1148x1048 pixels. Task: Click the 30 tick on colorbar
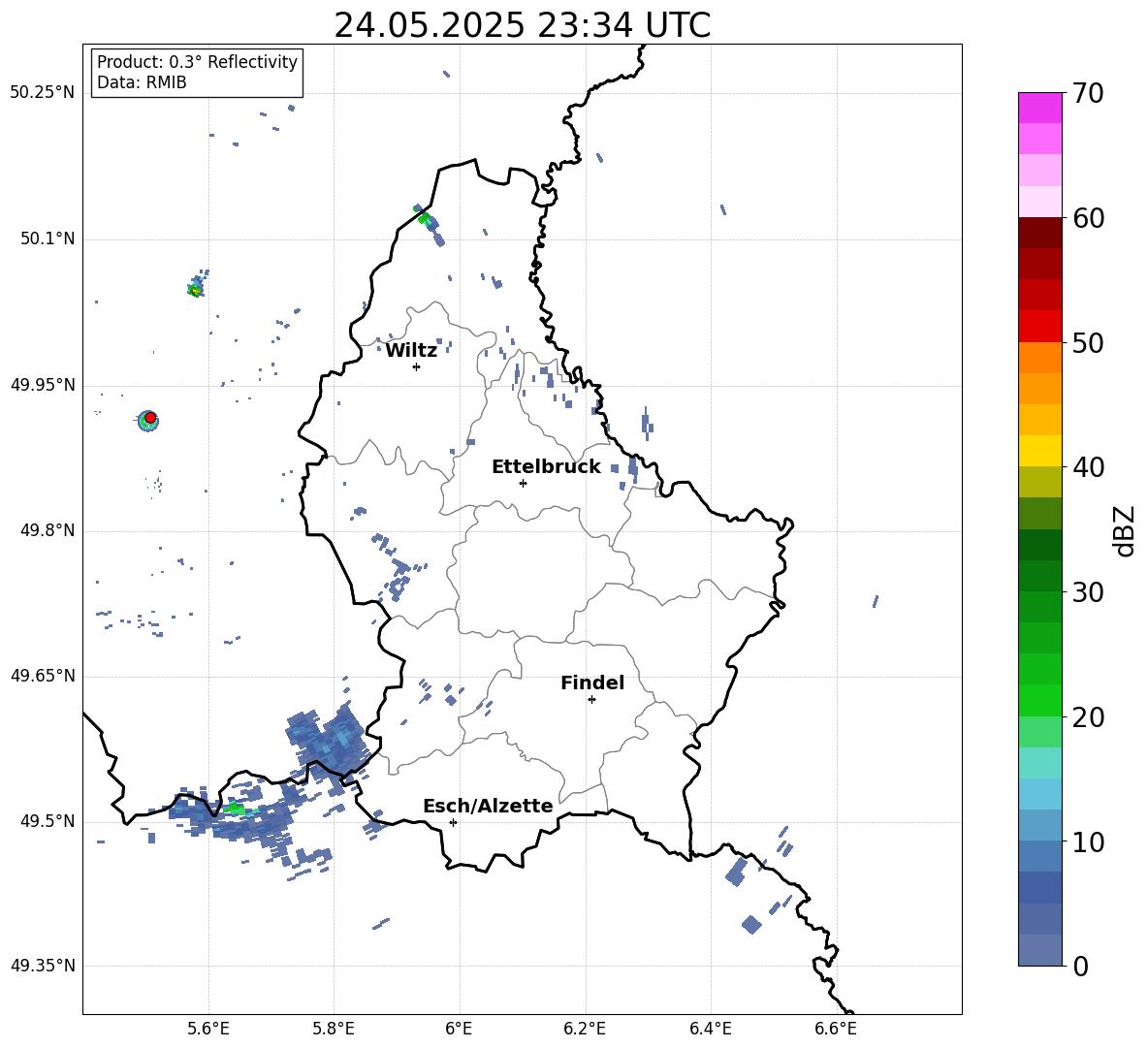click(1088, 592)
